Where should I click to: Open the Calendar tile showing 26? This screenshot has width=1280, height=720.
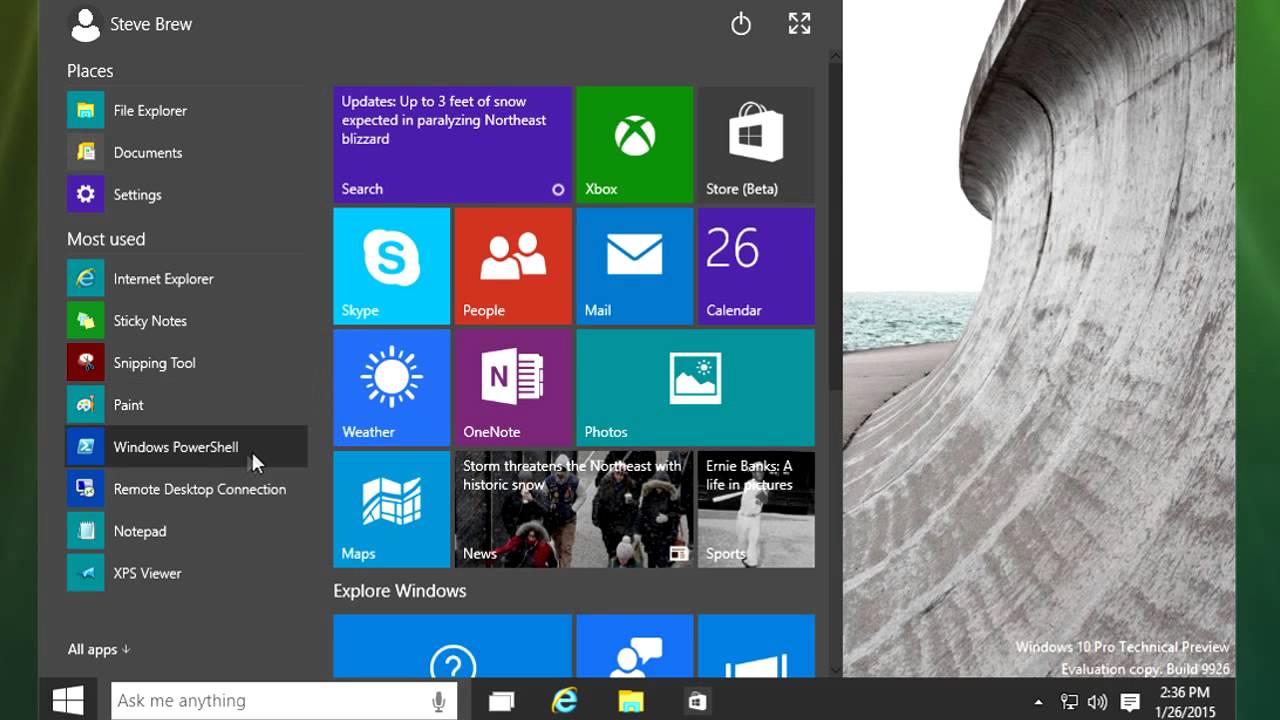click(756, 266)
